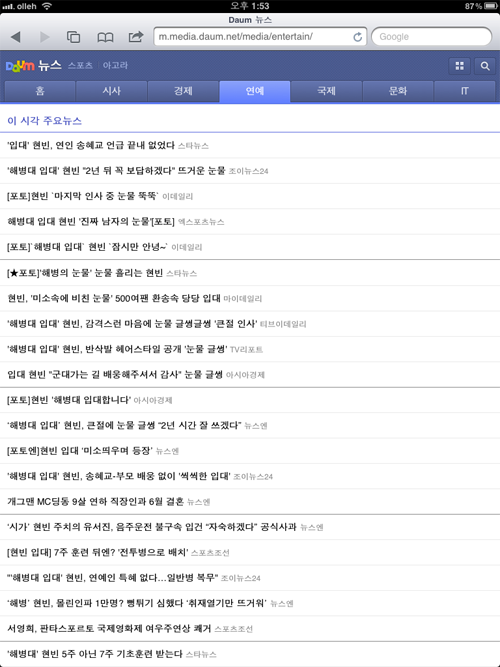The width and height of the screenshot is (500, 667).
Task: Open article 개그맨 MC딩동 6월 결혼
Action: [x=250, y=502]
